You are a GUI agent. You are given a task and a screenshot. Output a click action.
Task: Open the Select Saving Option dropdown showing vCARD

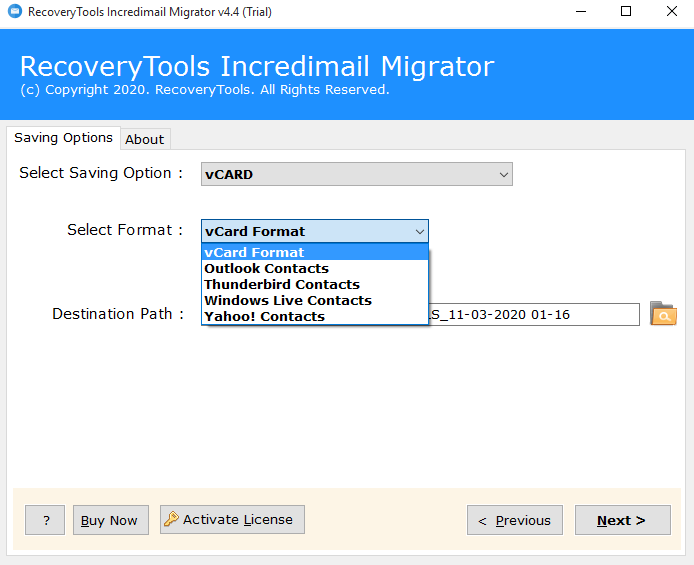356,174
